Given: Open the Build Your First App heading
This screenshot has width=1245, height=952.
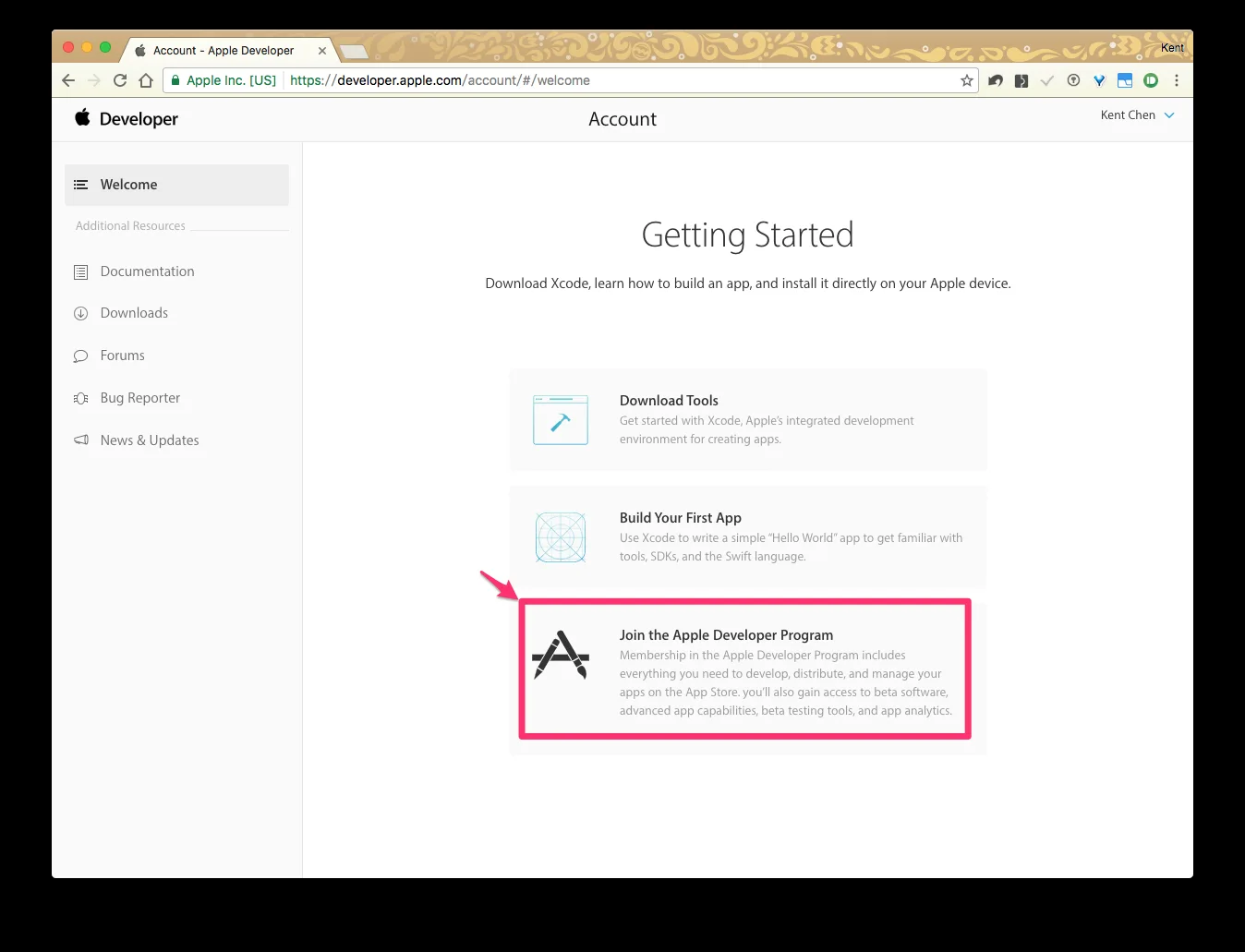Looking at the screenshot, I should (x=681, y=518).
